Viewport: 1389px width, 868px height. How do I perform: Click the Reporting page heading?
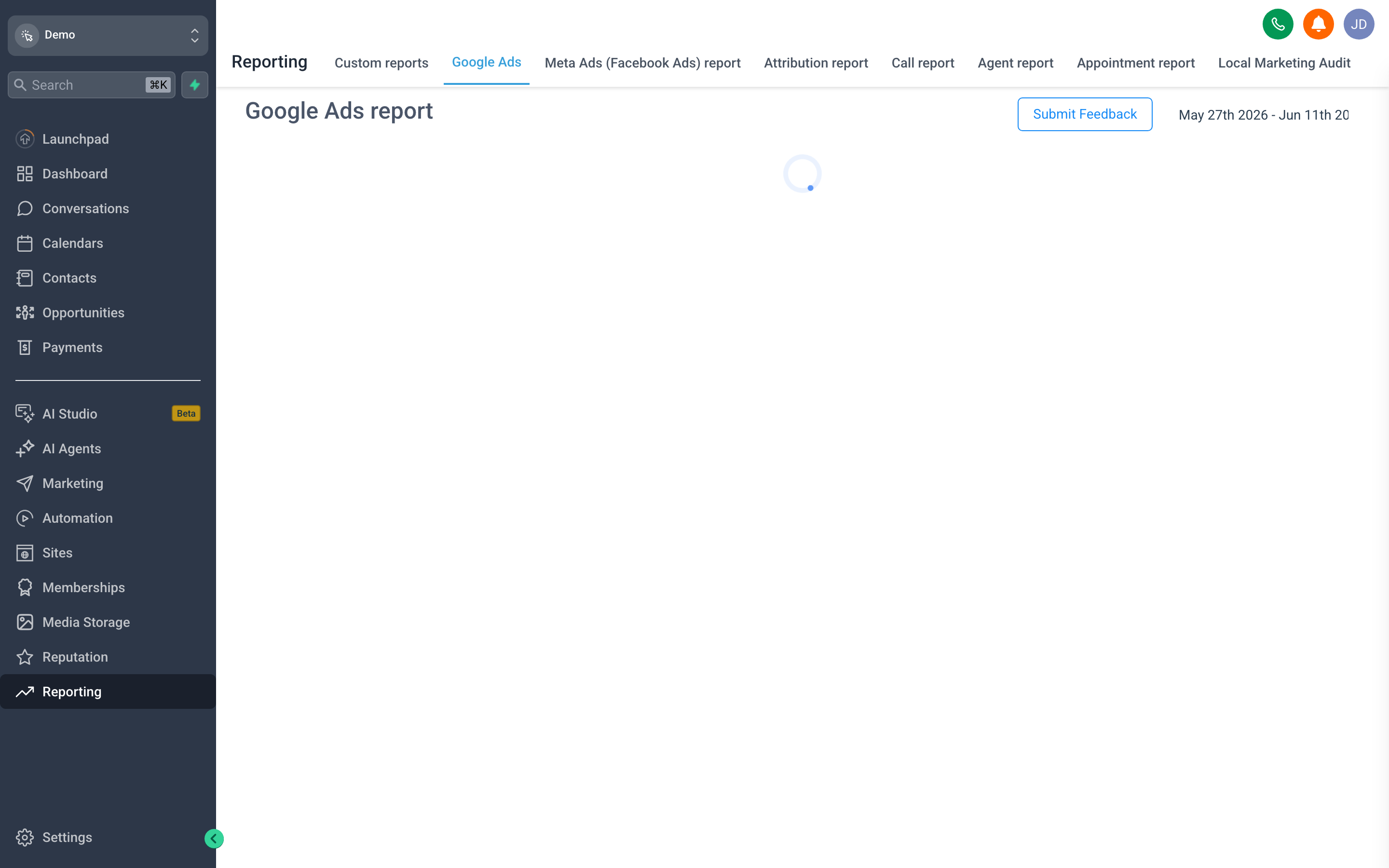[x=269, y=61]
